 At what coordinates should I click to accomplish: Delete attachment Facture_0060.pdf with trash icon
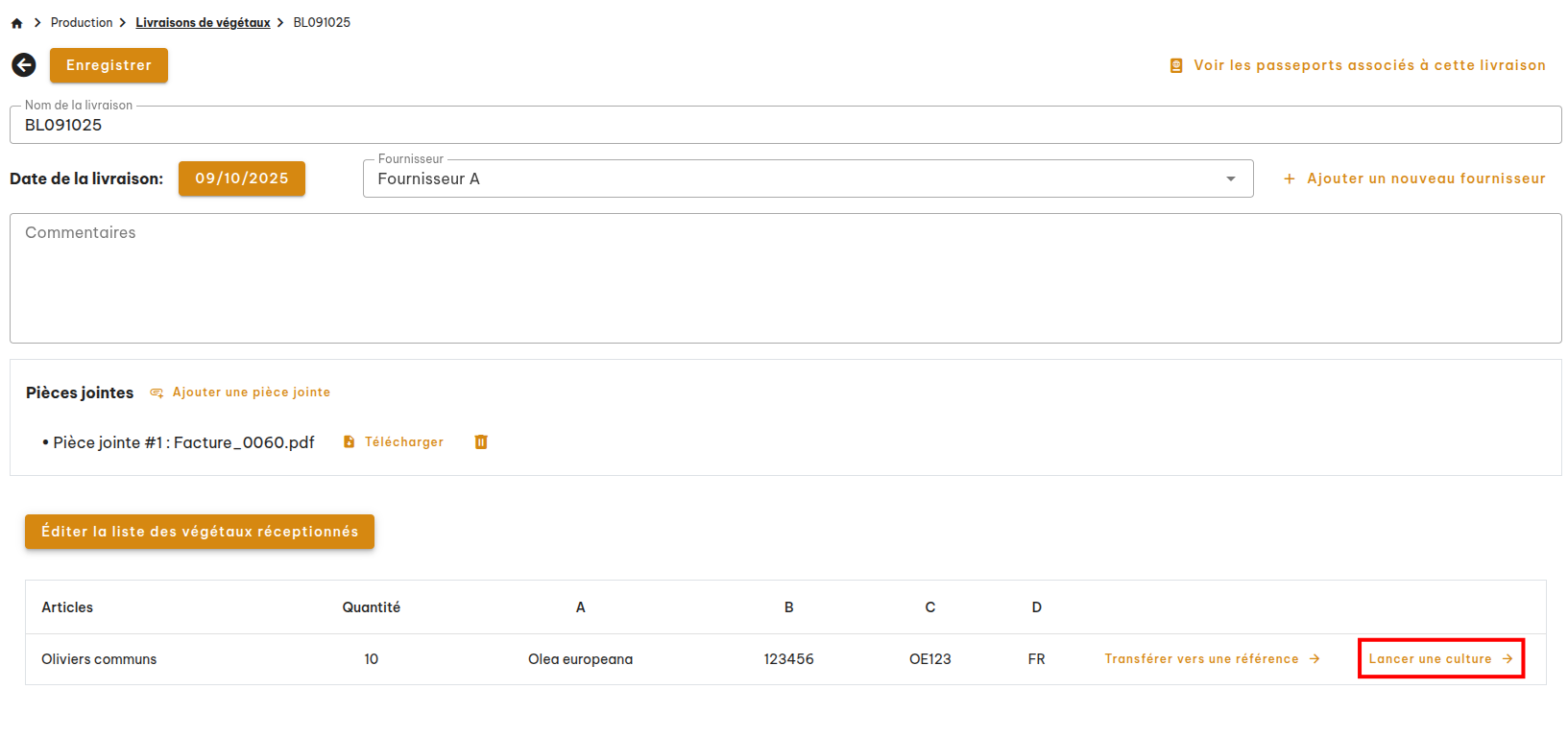[481, 441]
